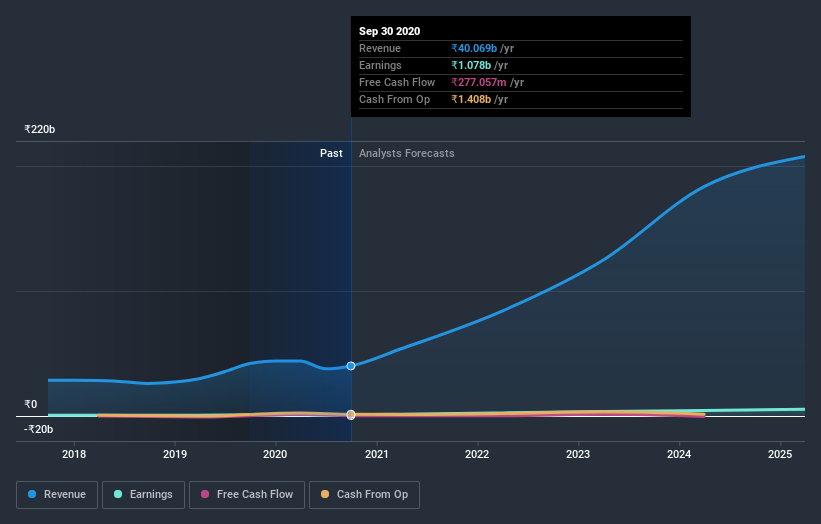The width and height of the screenshot is (821, 524).
Task: Click the ₹277.057m free cash flow value
Action: pyautogui.click(x=479, y=82)
